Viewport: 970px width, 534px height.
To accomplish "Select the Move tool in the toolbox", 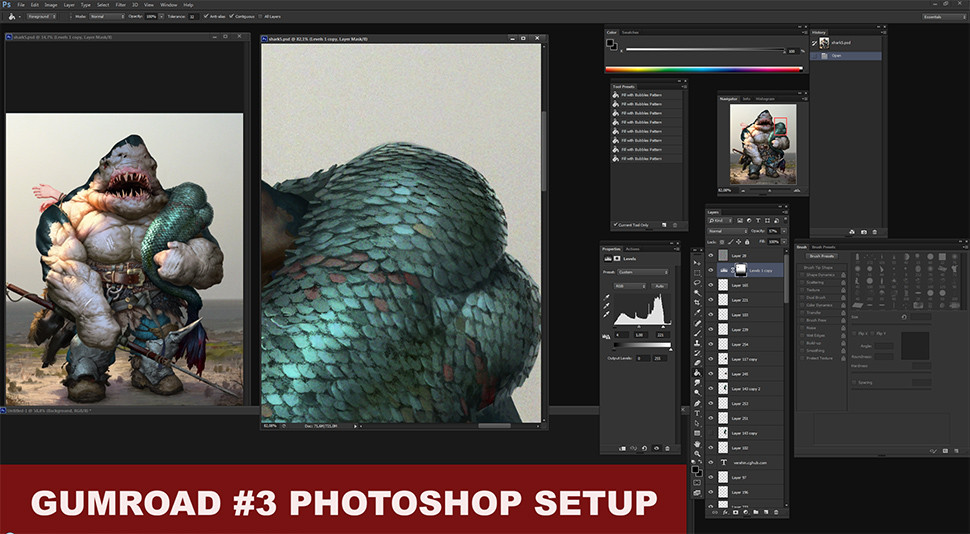I will (697, 262).
